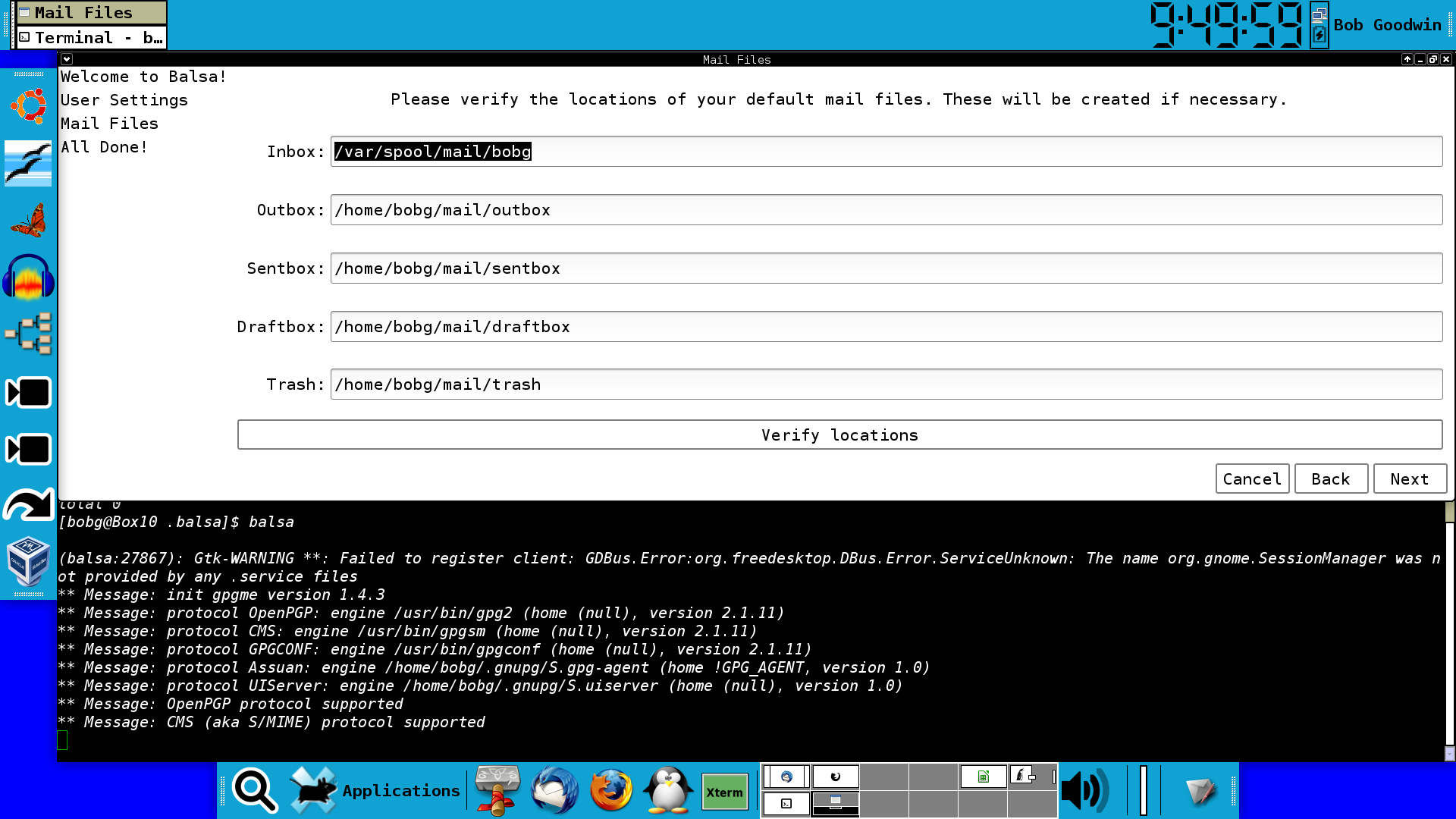This screenshot has height=819, width=1456.
Task: Click the hammer and ribbon panel launcher
Action: point(497,790)
